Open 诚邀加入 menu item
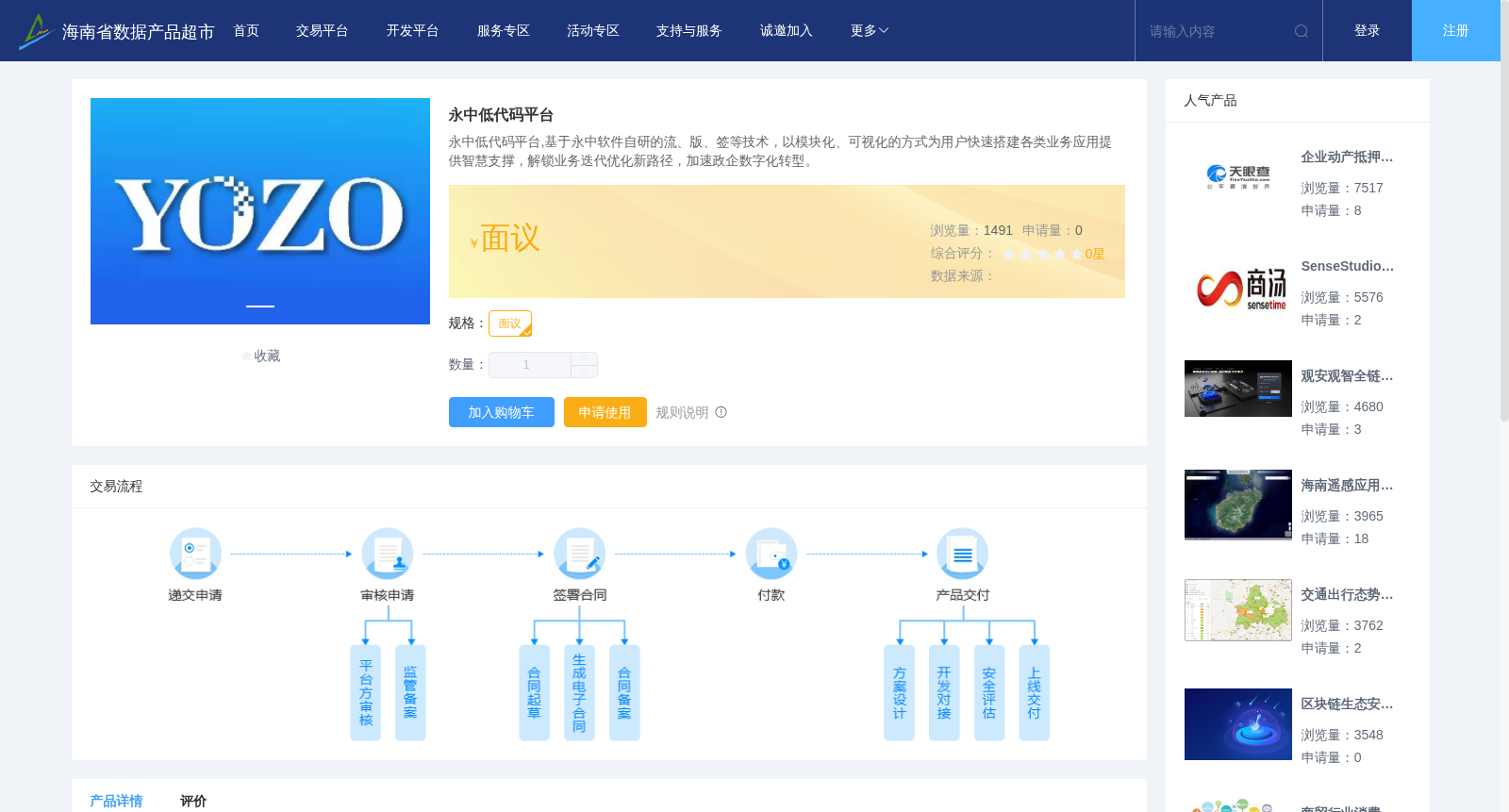1509x812 pixels. (787, 31)
